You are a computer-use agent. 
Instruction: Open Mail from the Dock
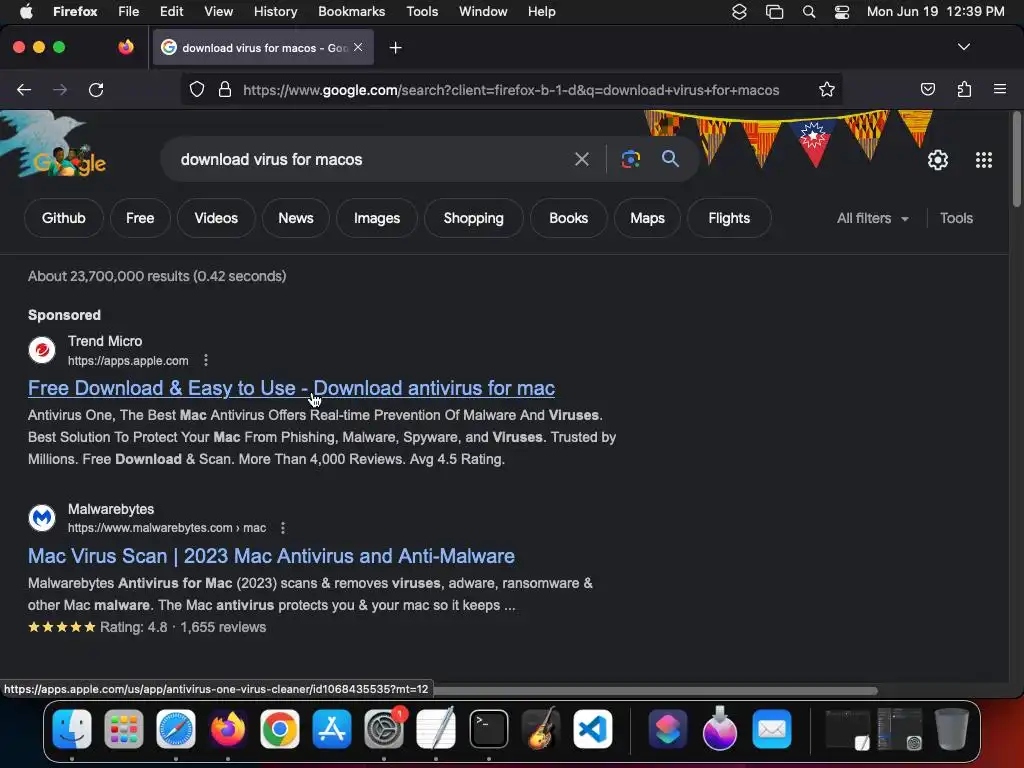pos(772,728)
